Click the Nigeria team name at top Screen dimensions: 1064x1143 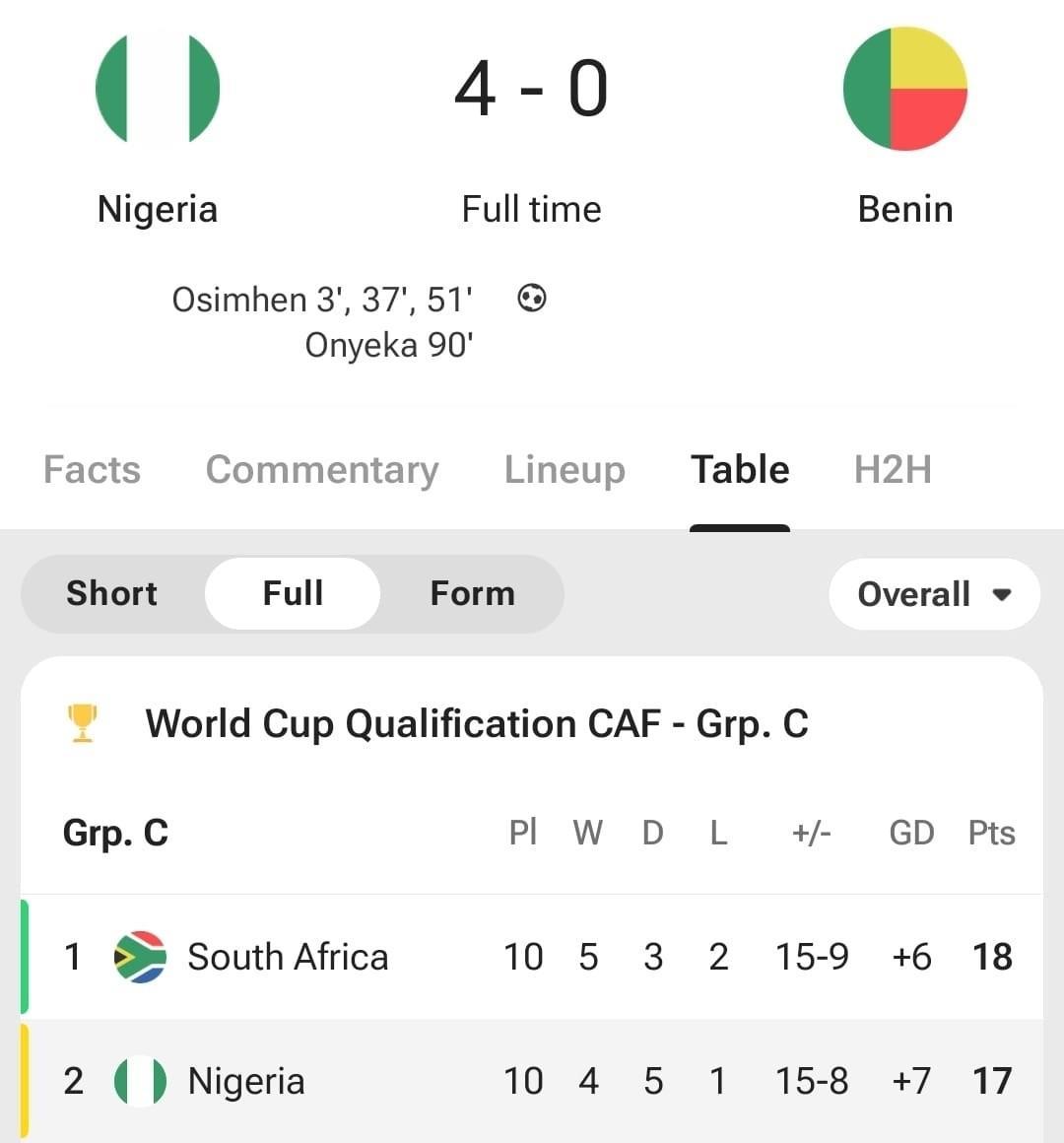pos(158,209)
